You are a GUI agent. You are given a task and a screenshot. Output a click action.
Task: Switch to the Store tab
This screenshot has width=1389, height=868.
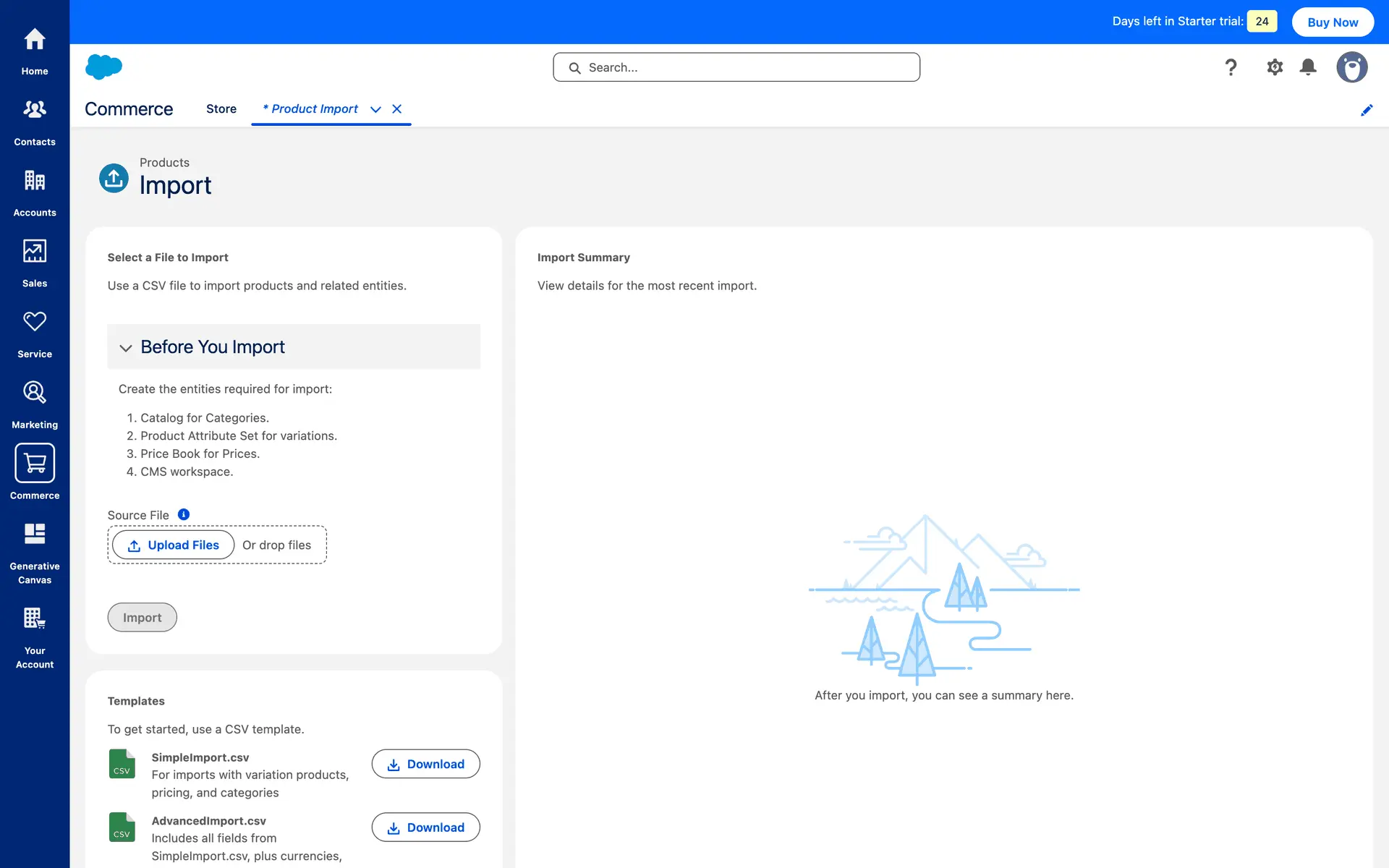(x=221, y=109)
